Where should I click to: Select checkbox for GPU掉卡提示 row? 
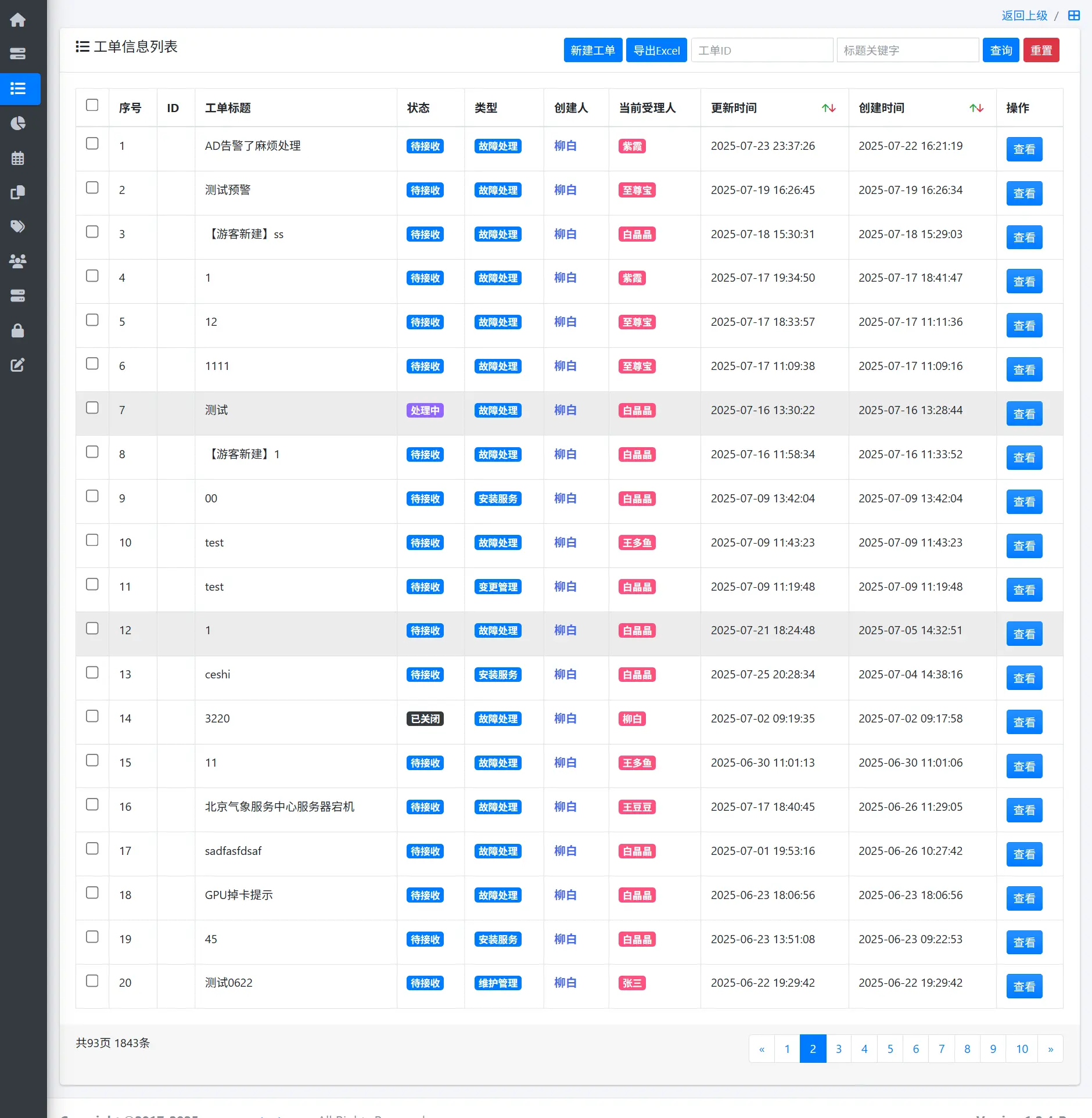point(92,893)
